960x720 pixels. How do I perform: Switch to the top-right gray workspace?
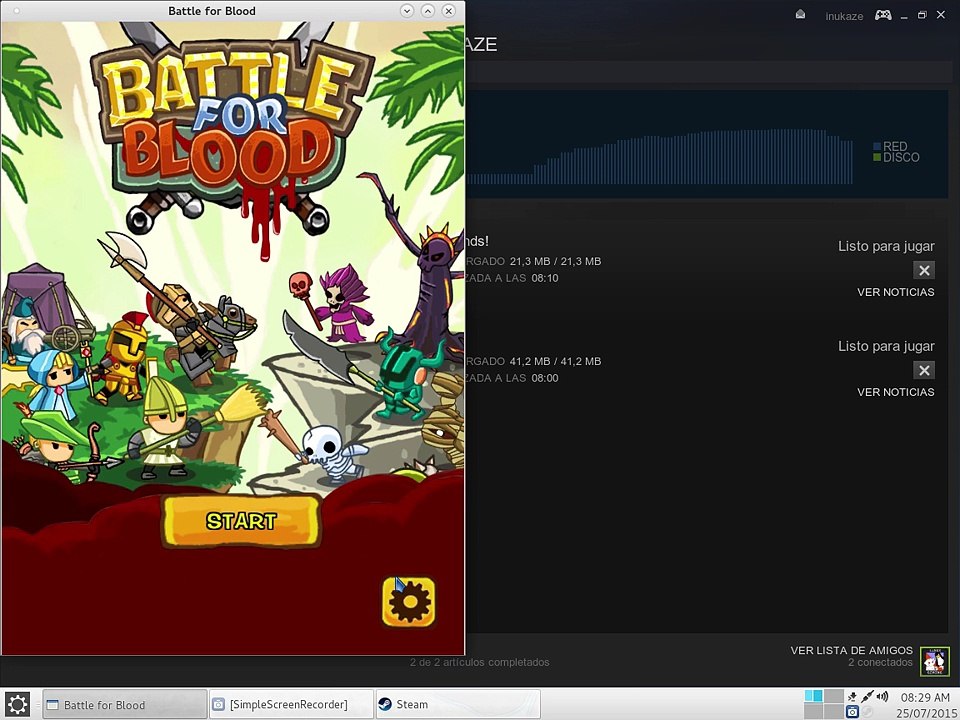[x=834, y=696]
